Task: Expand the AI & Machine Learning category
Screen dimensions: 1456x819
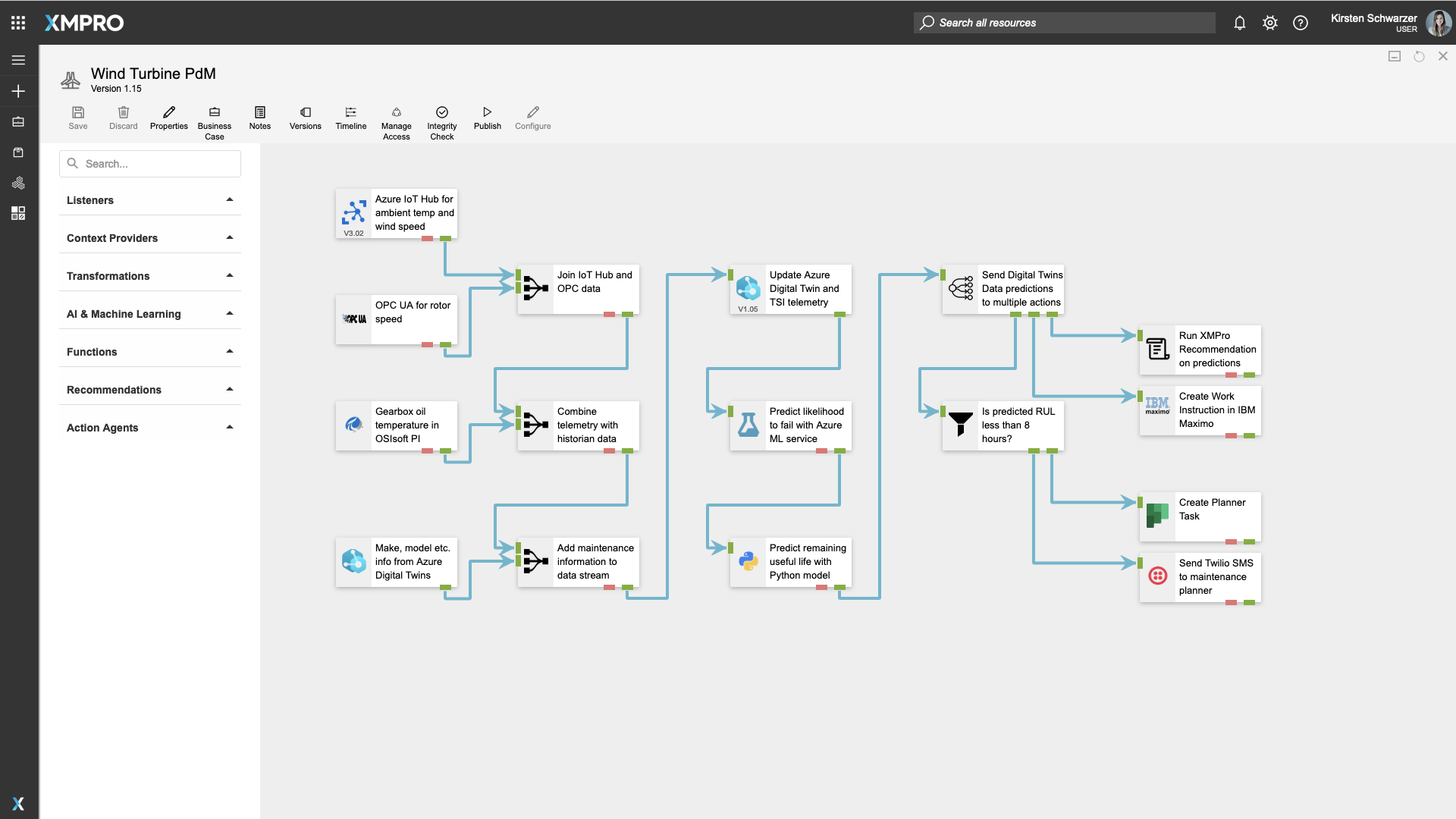Action: pos(150,314)
